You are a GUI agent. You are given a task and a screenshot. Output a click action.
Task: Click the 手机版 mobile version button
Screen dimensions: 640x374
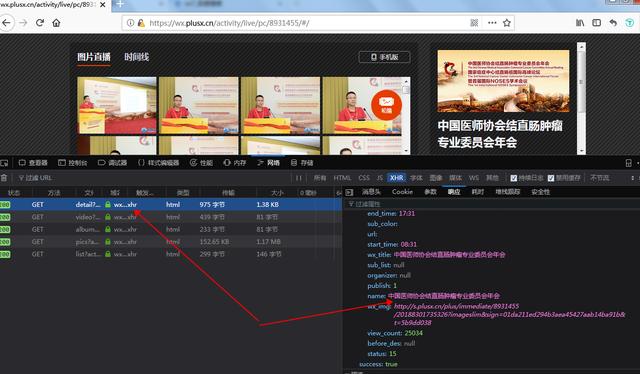384,57
